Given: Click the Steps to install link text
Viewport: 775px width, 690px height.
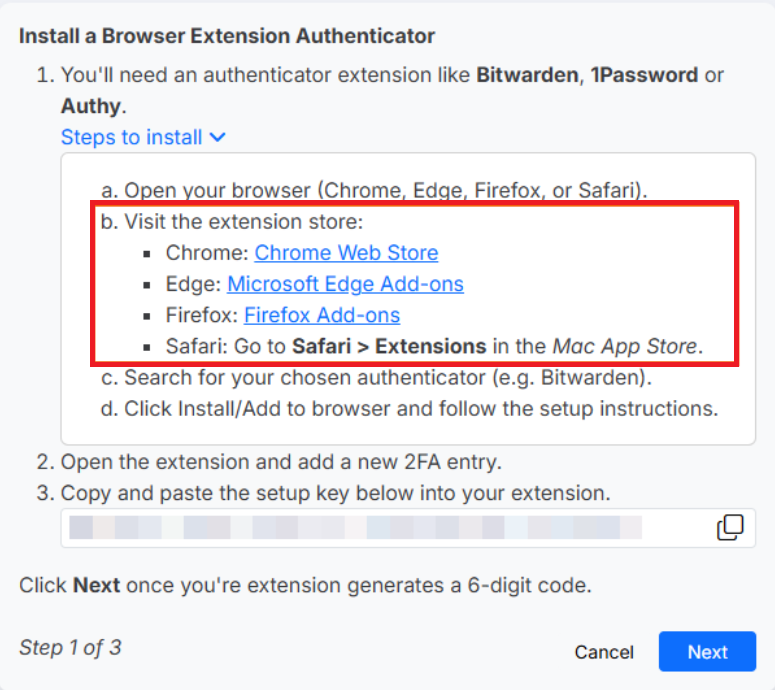Looking at the screenshot, I should pos(131,137).
